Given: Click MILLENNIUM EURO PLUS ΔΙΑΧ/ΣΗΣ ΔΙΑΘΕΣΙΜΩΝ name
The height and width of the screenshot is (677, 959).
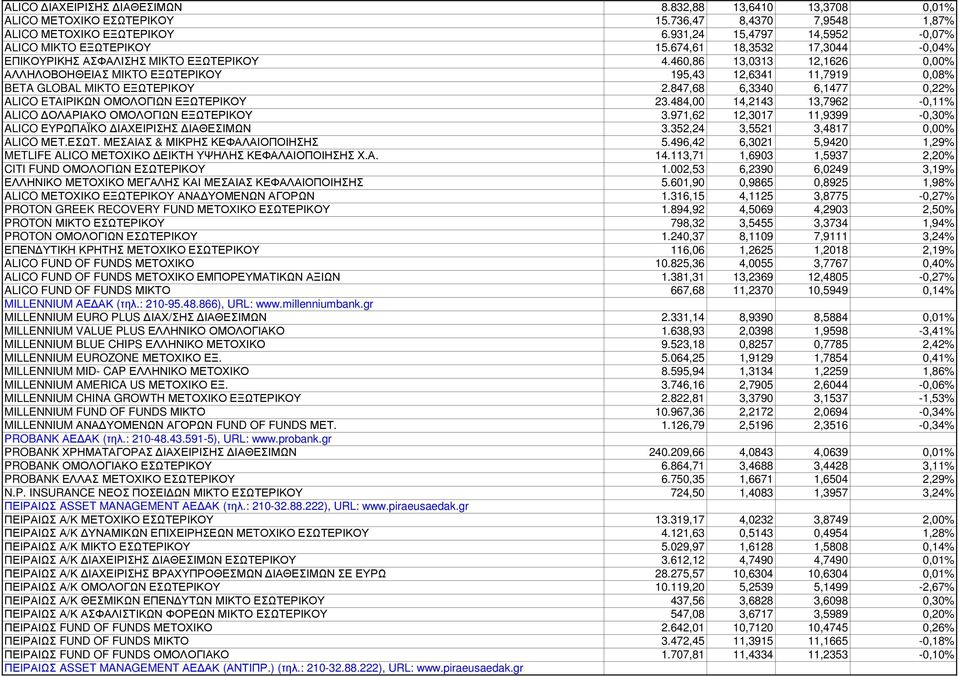Looking at the screenshot, I should click(x=136, y=317).
